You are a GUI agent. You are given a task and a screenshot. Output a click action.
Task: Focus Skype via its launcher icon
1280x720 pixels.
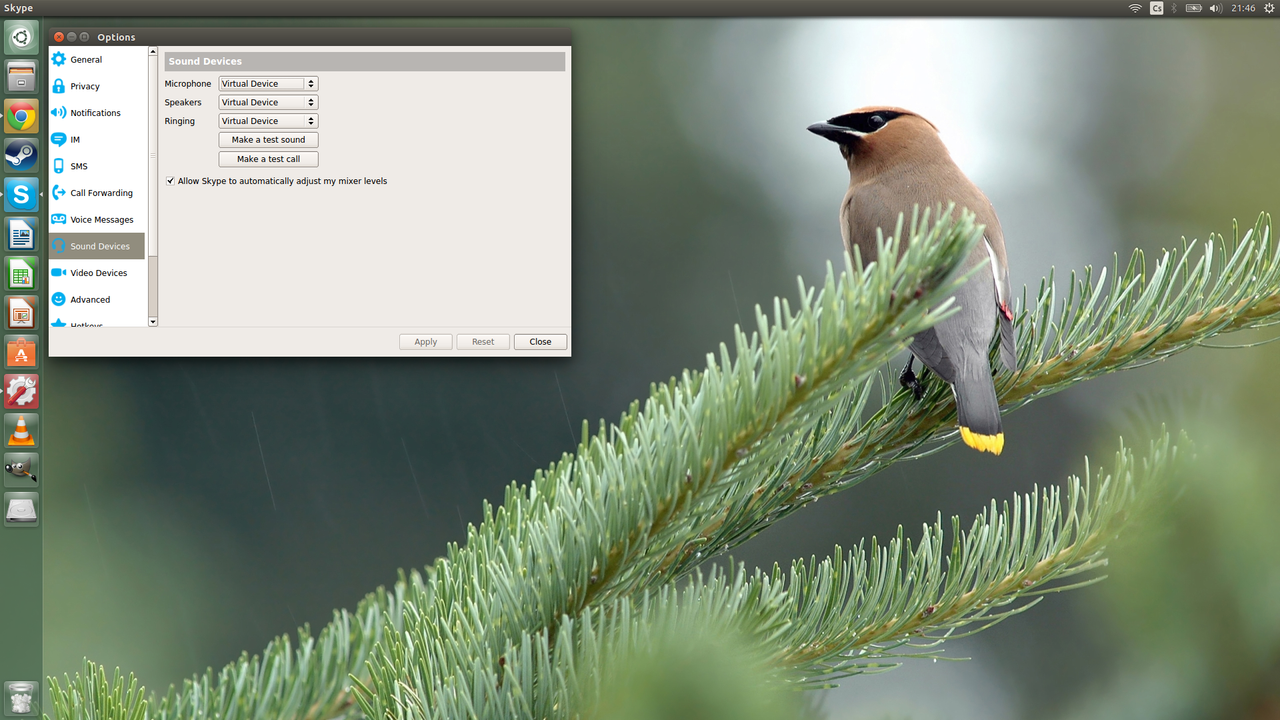pos(21,195)
